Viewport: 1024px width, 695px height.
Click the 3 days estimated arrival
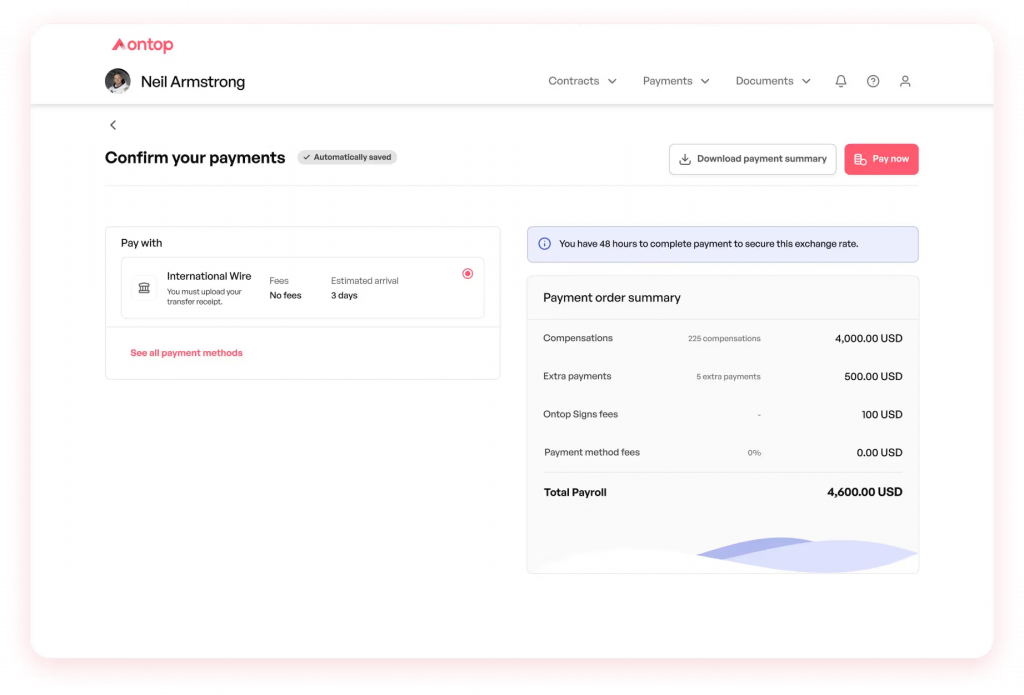click(344, 295)
